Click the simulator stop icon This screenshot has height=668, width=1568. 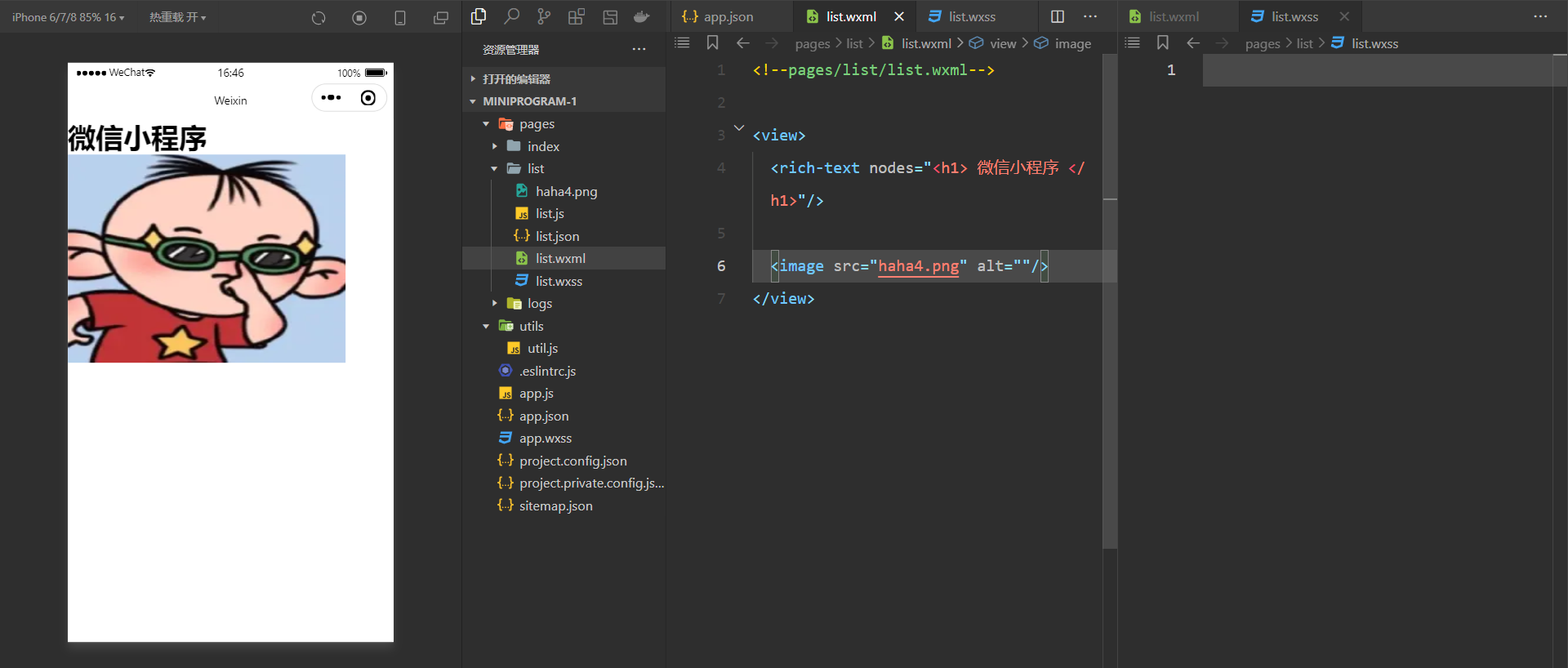pos(359,17)
